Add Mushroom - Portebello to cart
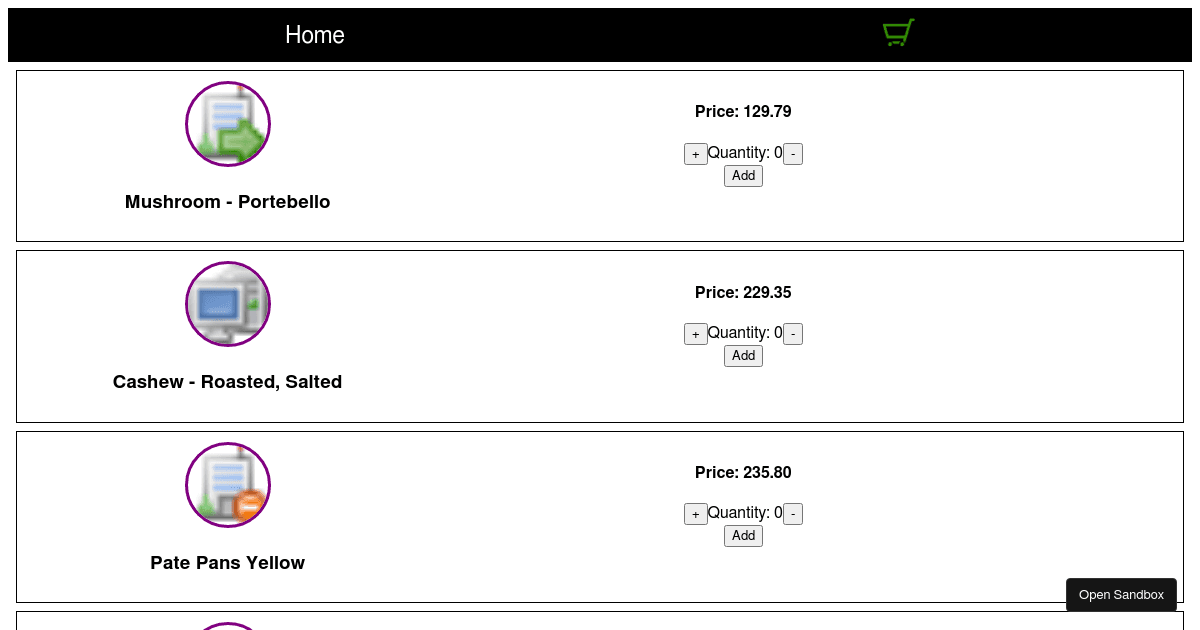Image resolution: width=1200 pixels, height=630 pixels. (743, 176)
